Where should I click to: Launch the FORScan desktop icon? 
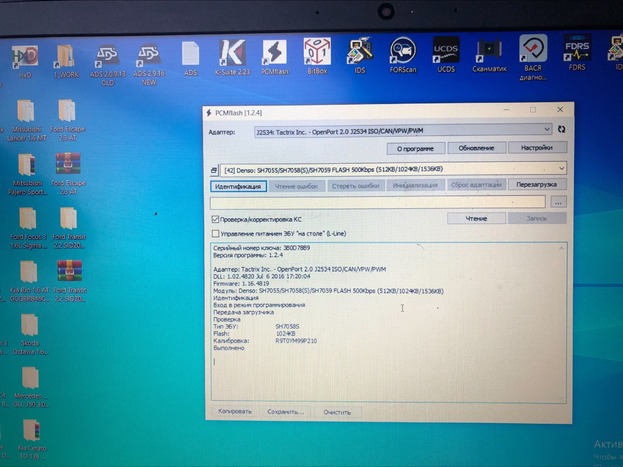click(x=403, y=53)
